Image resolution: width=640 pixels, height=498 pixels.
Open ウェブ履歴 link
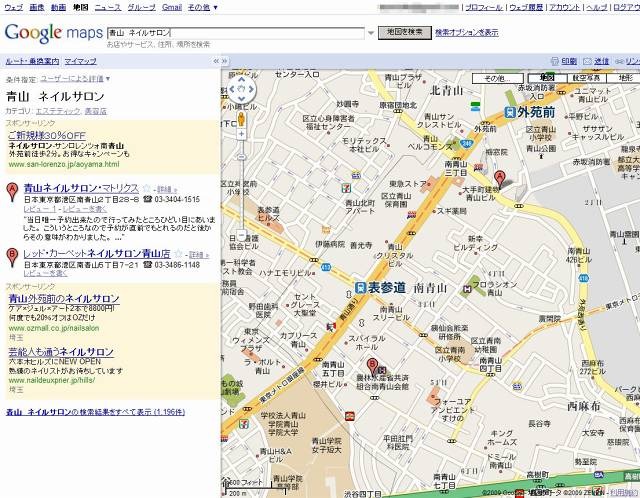tap(526, 7)
